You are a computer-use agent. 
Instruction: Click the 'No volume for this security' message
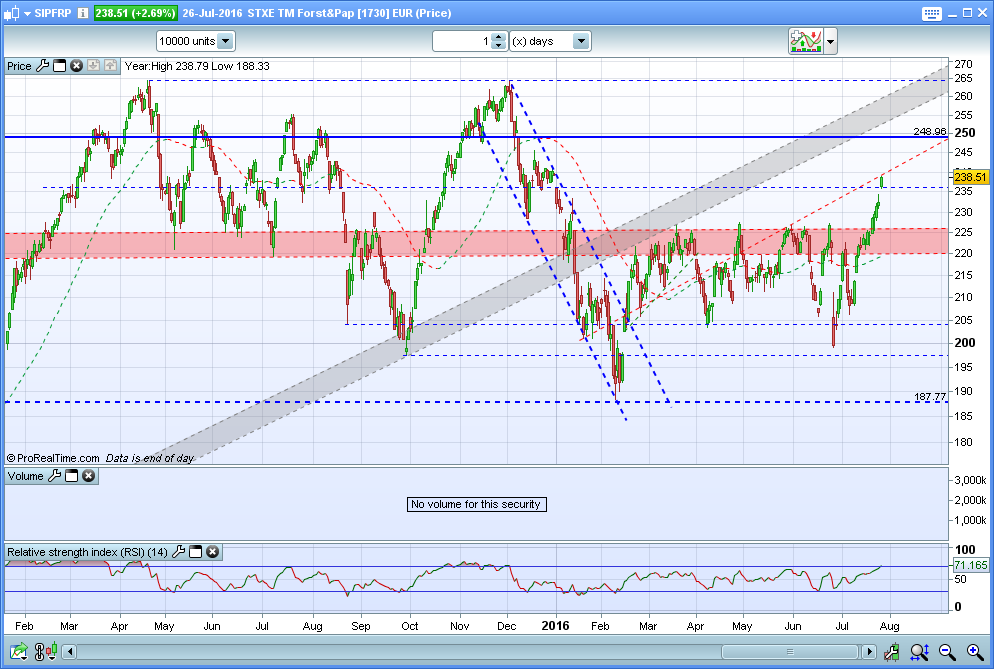pos(476,504)
